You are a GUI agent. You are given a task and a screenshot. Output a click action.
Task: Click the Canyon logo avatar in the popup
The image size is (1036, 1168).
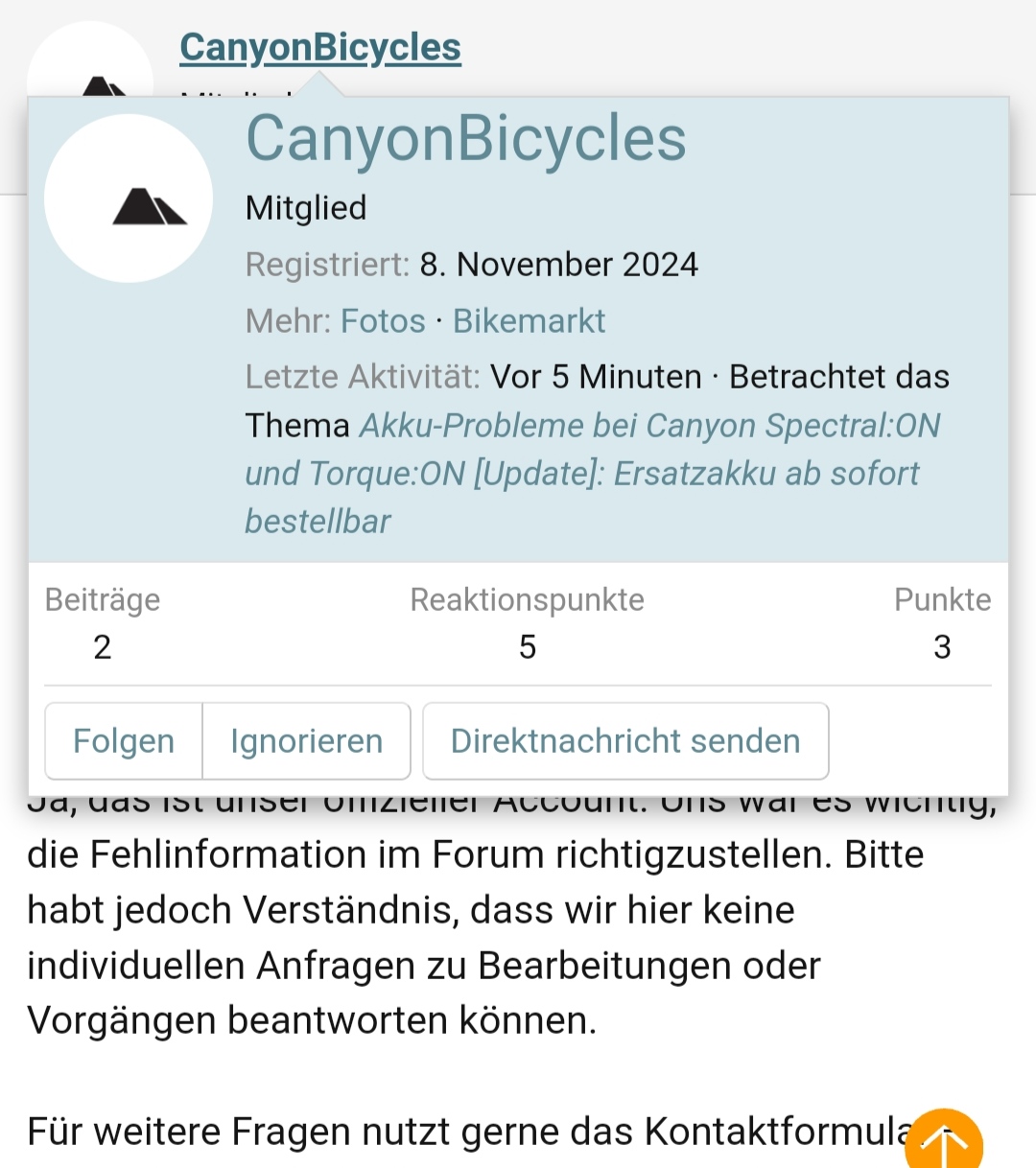click(x=129, y=199)
